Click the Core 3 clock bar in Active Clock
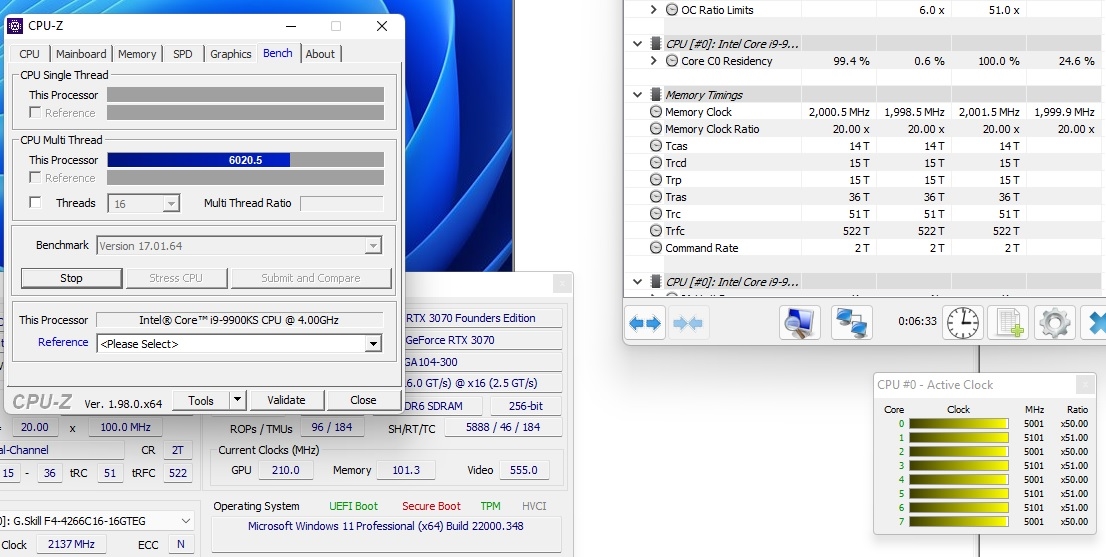 pyautogui.click(x=959, y=465)
